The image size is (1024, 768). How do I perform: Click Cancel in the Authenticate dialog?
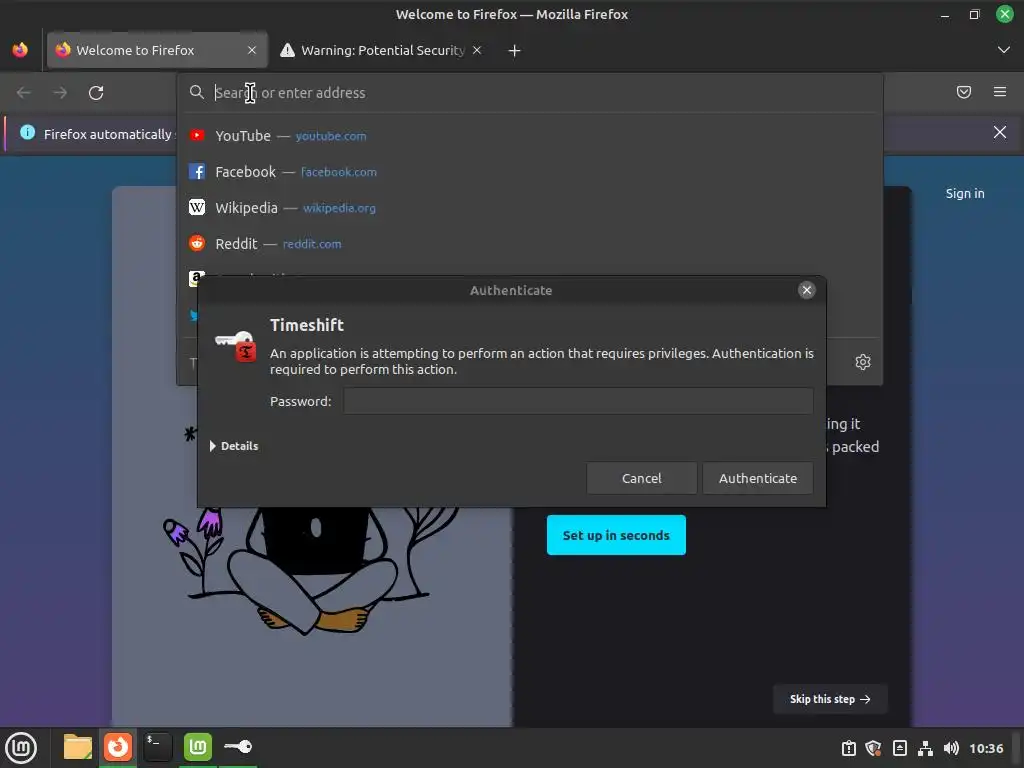(641, 479)
